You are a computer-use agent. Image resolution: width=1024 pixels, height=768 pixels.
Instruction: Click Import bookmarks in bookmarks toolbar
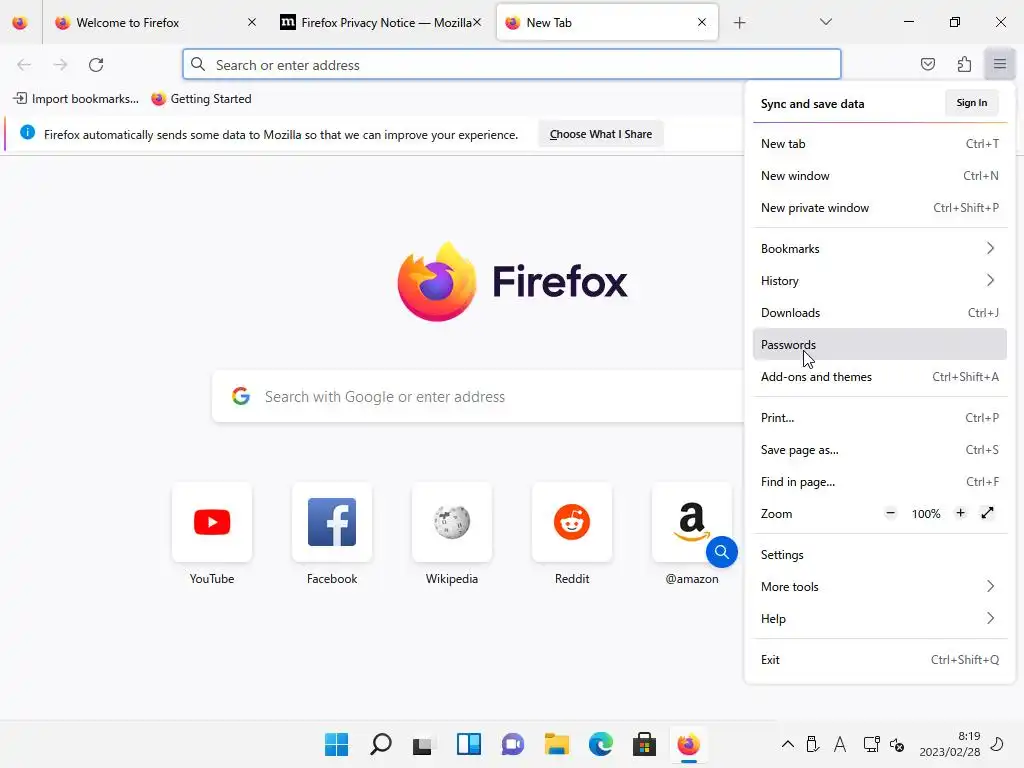(76, 99)
